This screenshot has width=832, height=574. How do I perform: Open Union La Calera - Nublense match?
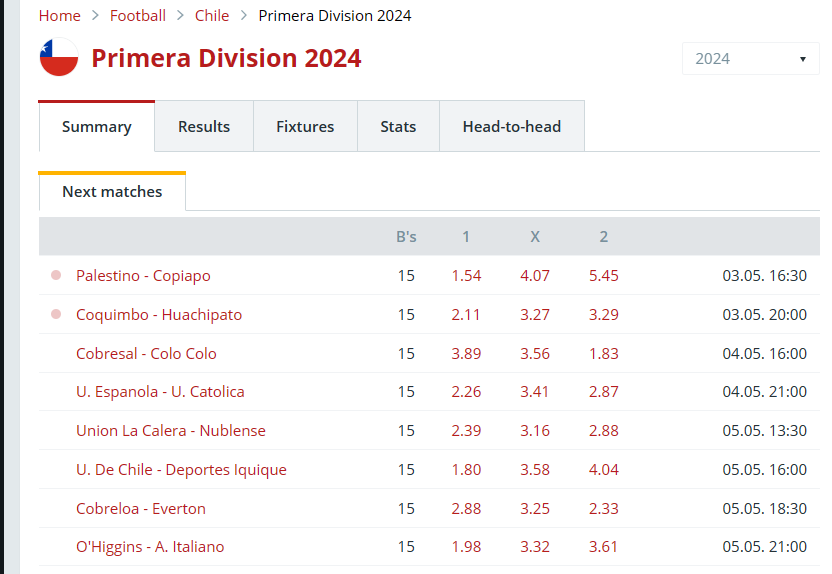click(x=170, y=430)
